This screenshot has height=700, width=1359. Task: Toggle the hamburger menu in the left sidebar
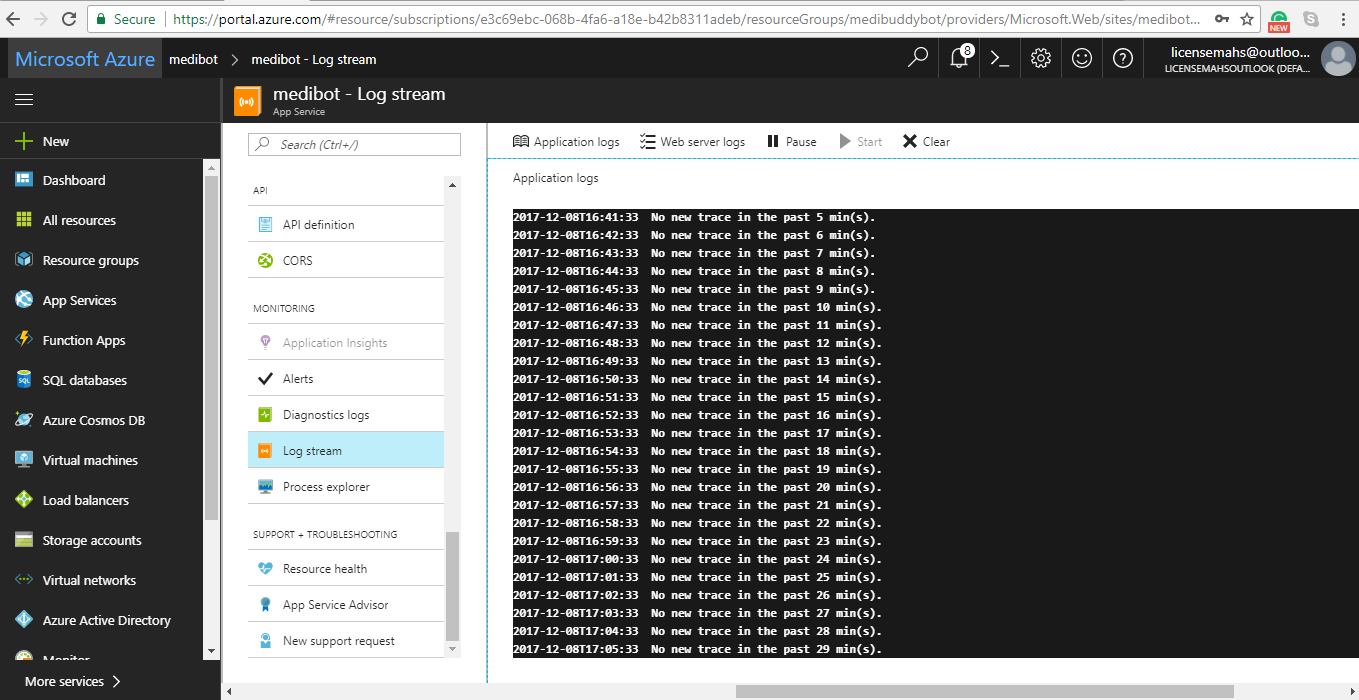(24, 99)
